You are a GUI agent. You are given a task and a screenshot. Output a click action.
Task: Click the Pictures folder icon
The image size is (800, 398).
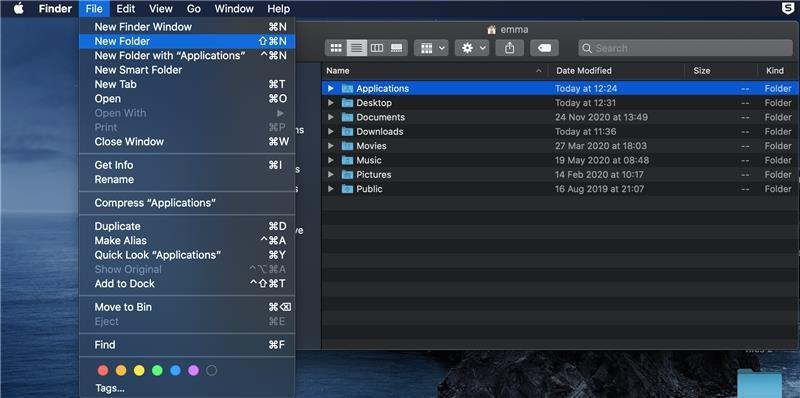[347, 174]
